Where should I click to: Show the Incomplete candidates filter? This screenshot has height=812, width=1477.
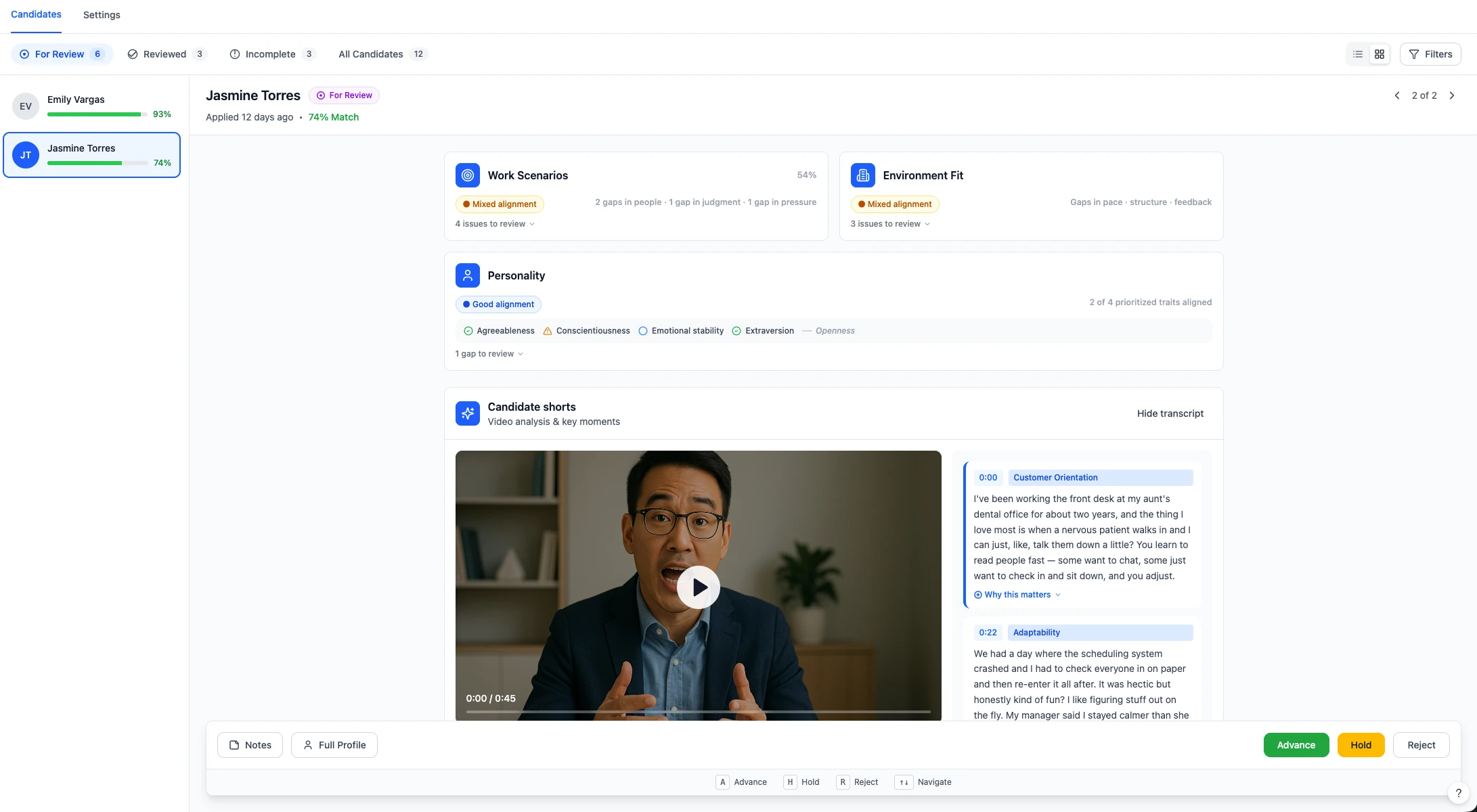tap(271, 54)
